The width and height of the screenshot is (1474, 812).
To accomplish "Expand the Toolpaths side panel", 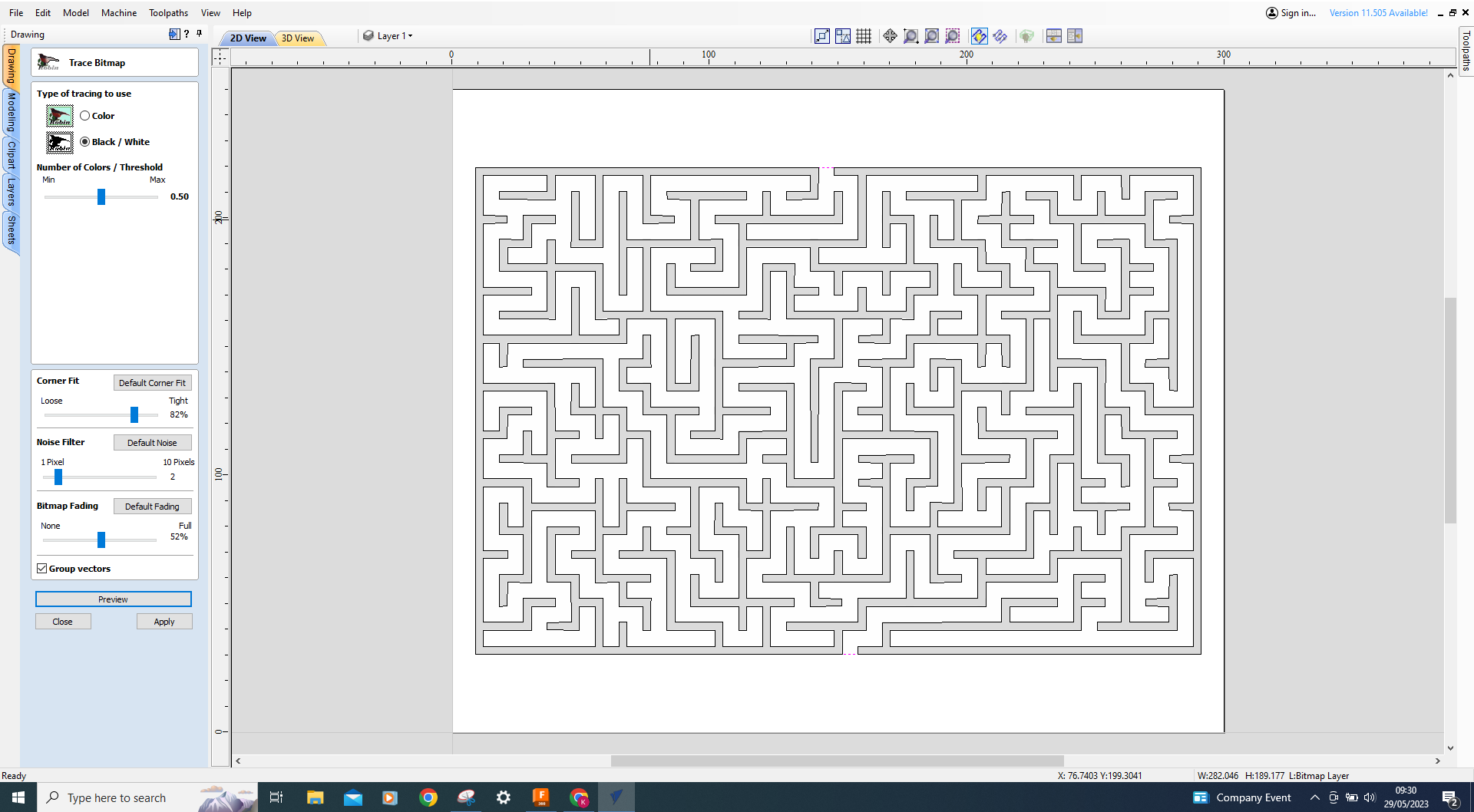I will point(1466,51).
